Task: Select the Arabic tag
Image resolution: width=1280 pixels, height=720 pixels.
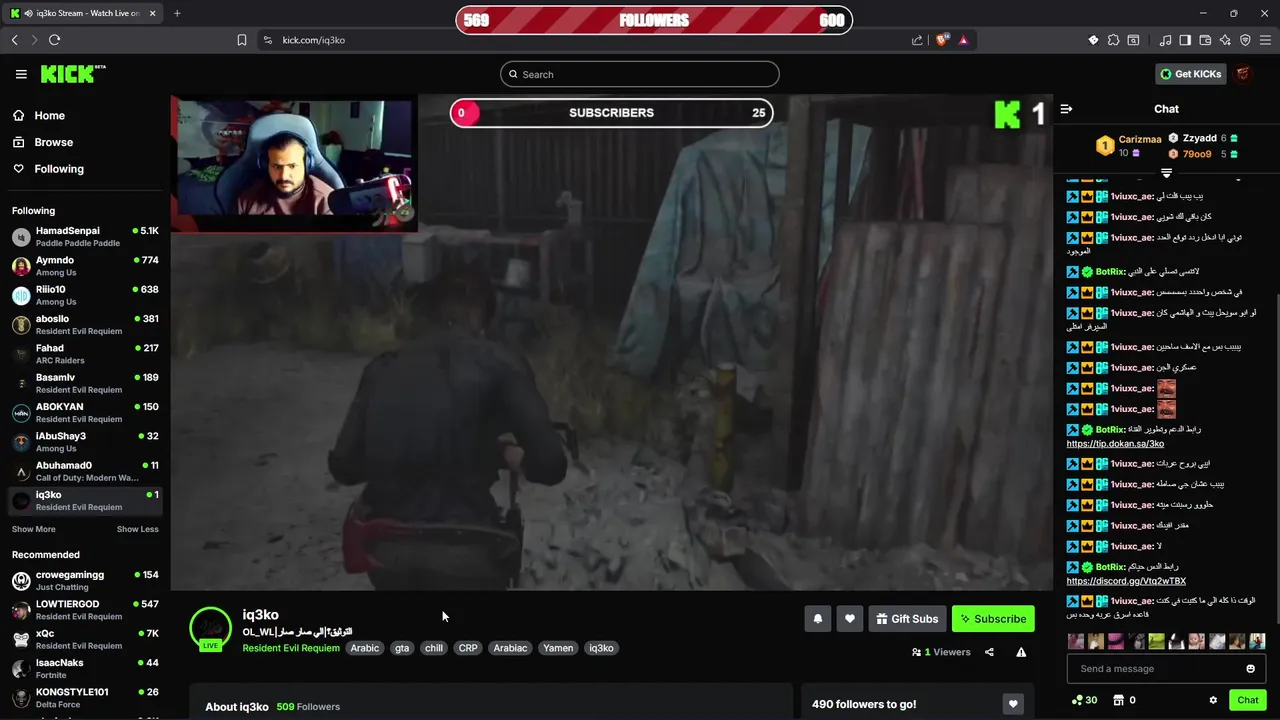Action: 365,648
